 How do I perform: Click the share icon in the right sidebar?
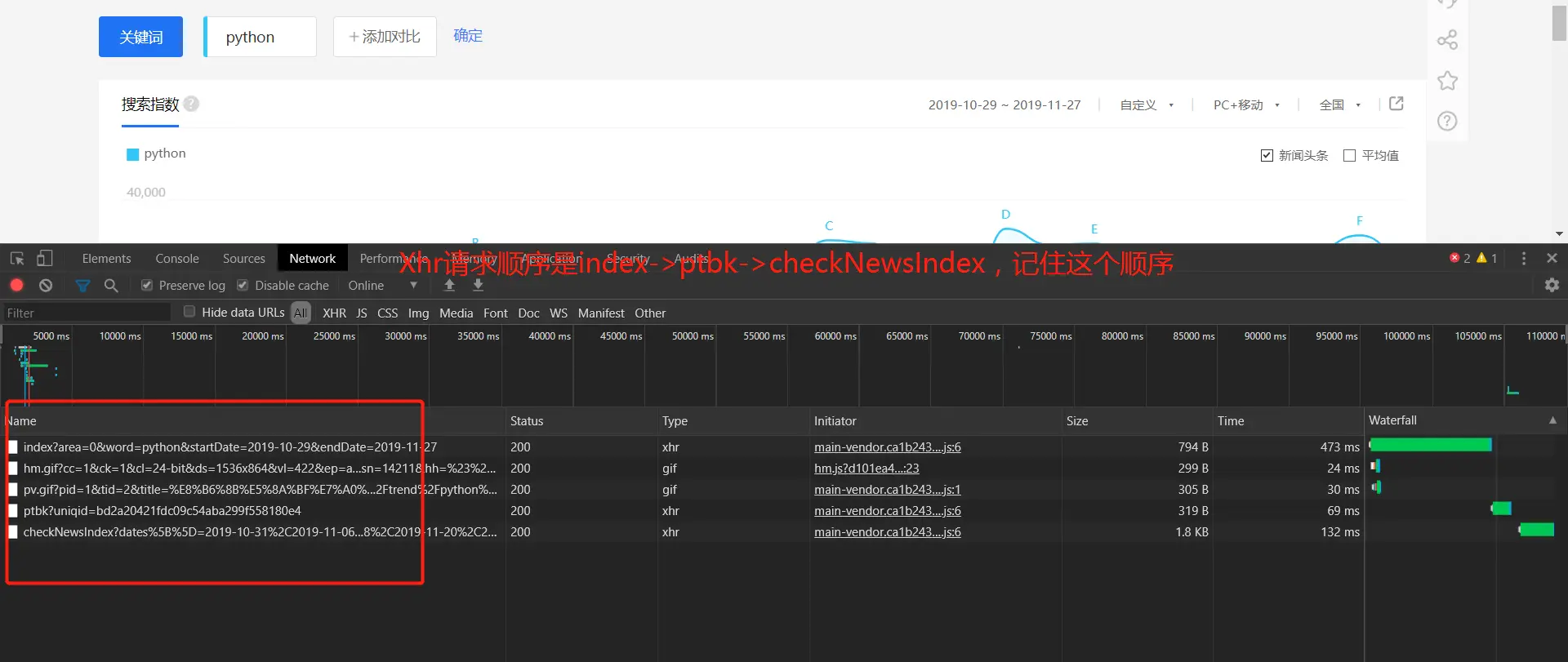(1447, 40)
